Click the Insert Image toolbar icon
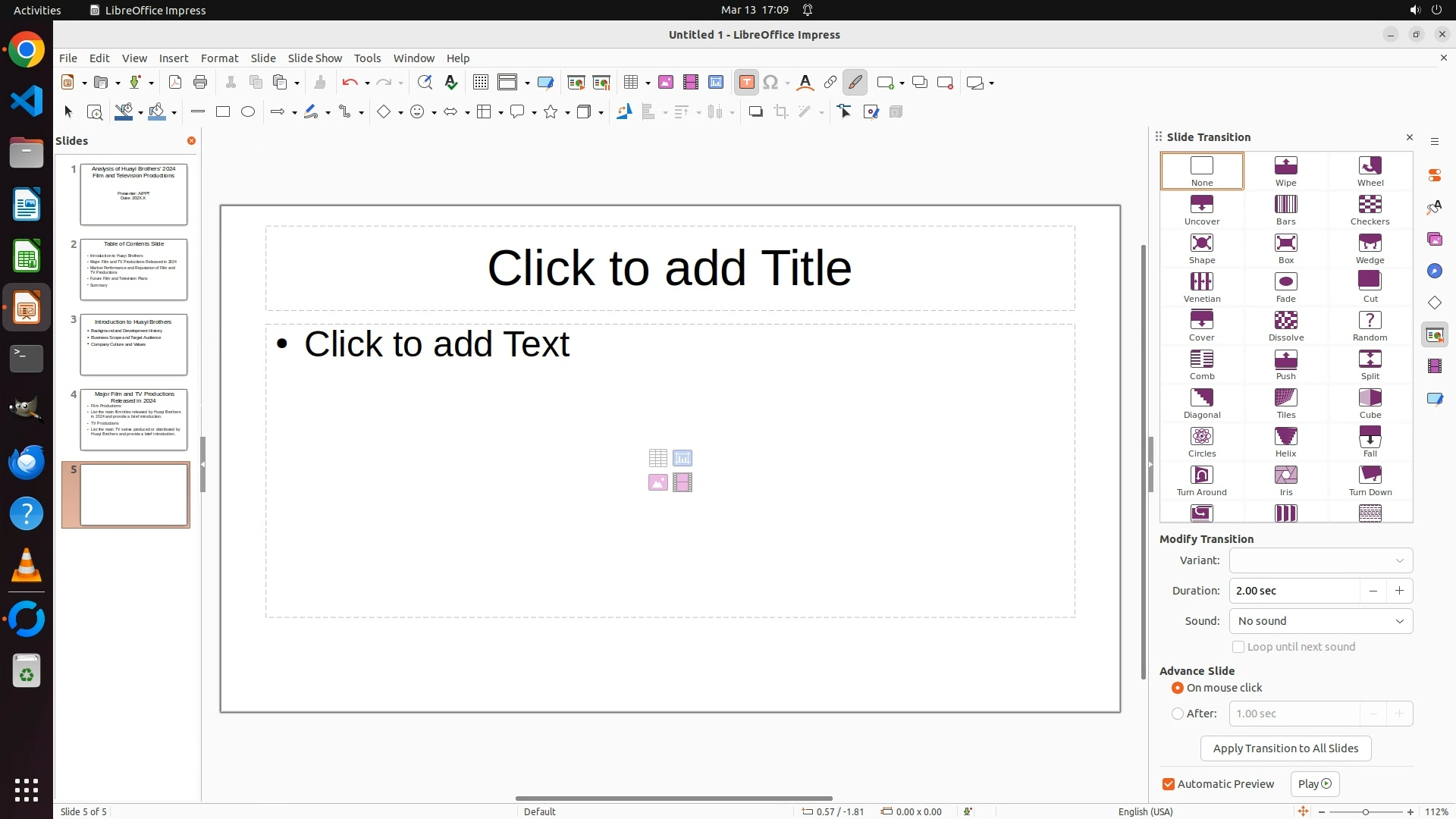Image resolution: width=1456 pixels, height=819 pixels. 666,83
